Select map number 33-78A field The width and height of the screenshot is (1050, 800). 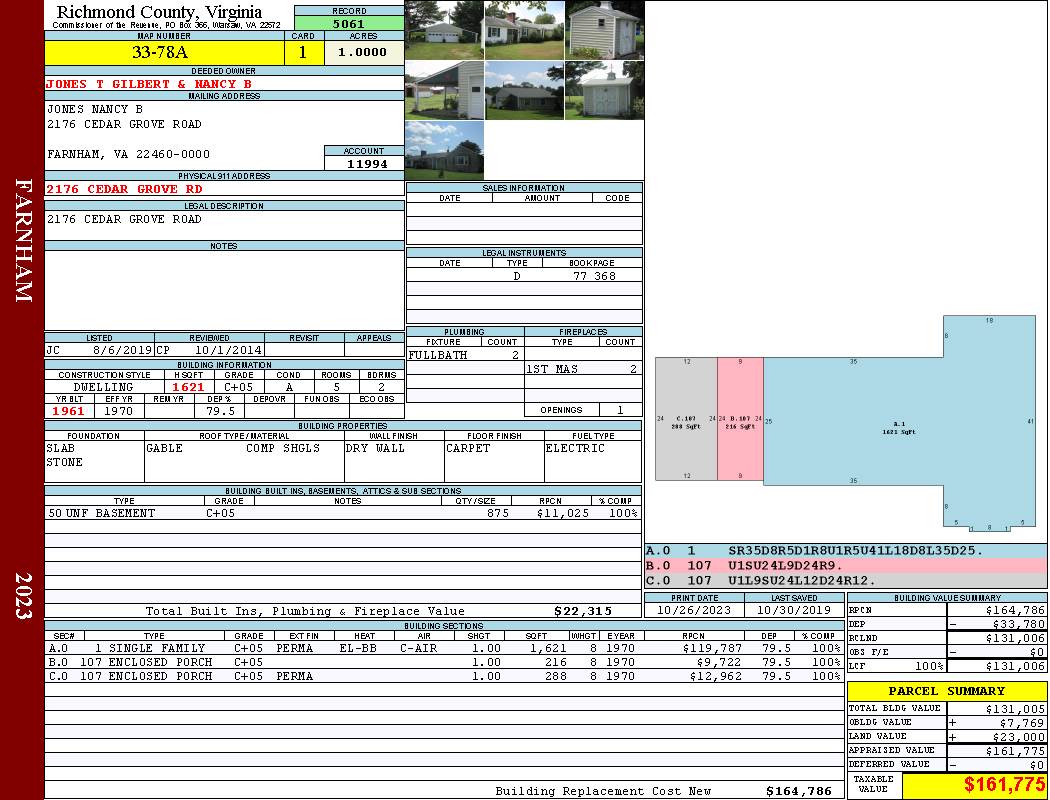[x=164, y=52]
